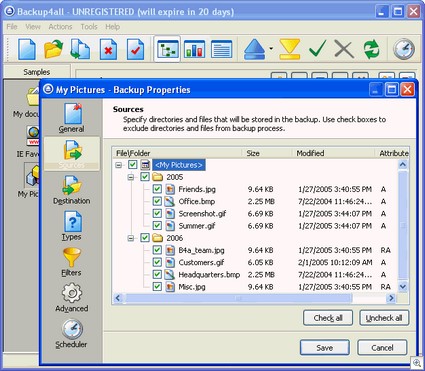The image size is (425, 371).
Task: Uncheck the Misc.jpg checkbox
Action: [x=157, y=286]
